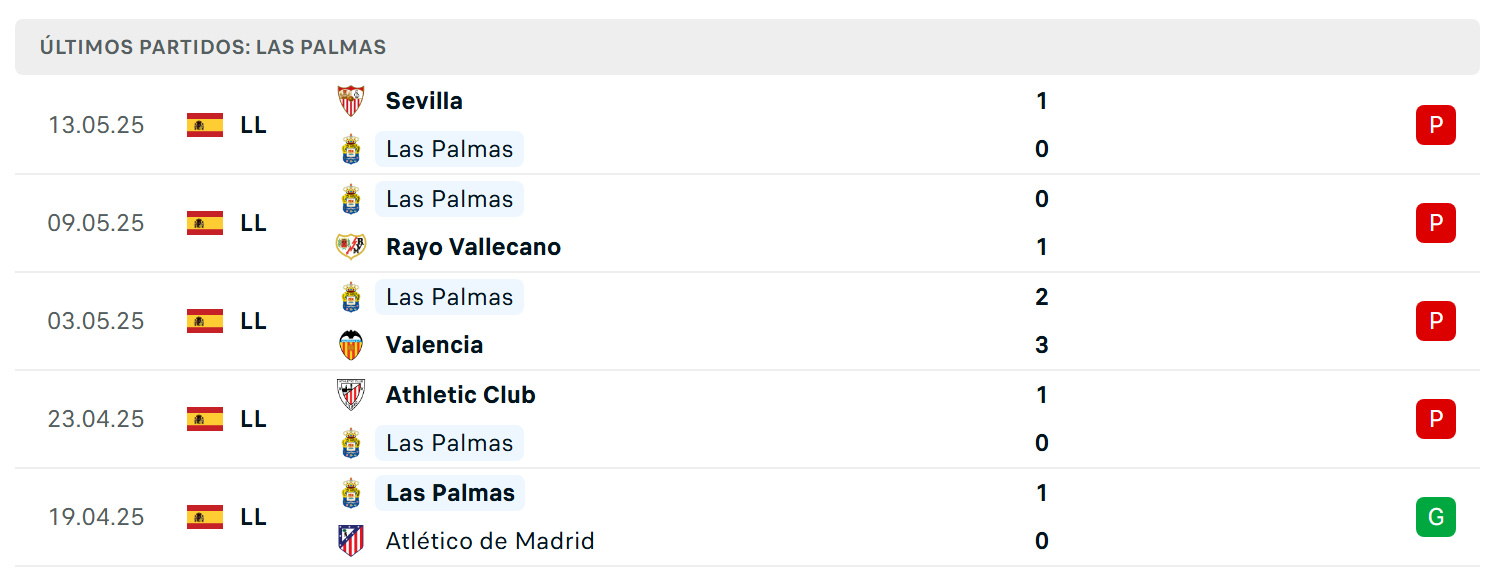Click Spain flag on 19.04.25 row
The height and width of the screenshot is (584, 1497).
pos(205,517)
